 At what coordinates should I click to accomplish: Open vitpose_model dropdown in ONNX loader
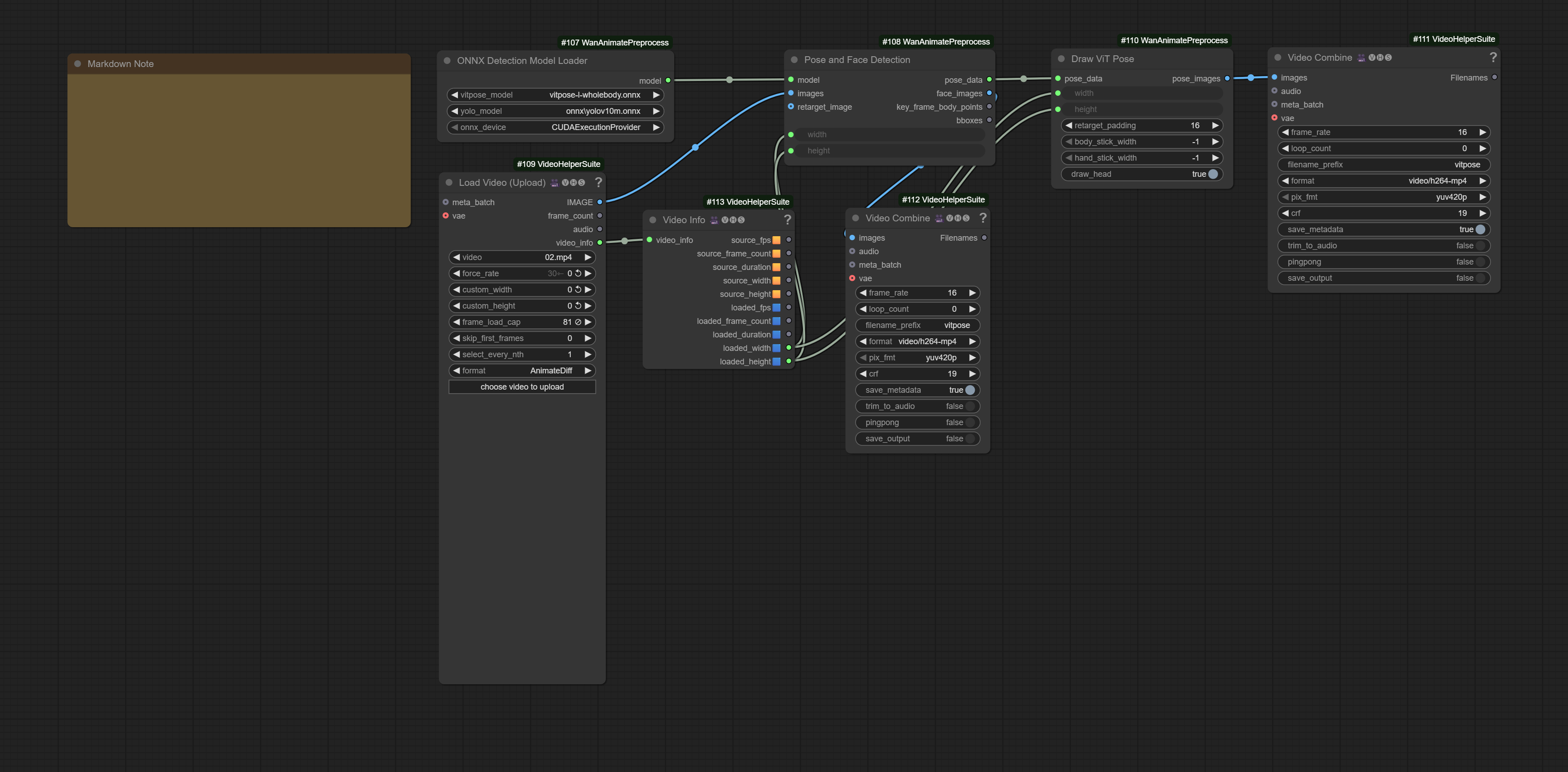(555, 95)
